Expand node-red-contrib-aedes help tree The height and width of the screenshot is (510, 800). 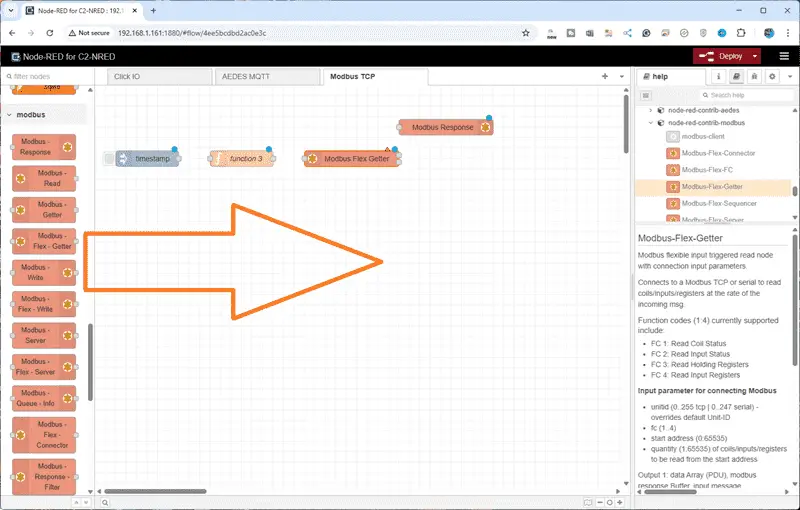coord(651,110)
